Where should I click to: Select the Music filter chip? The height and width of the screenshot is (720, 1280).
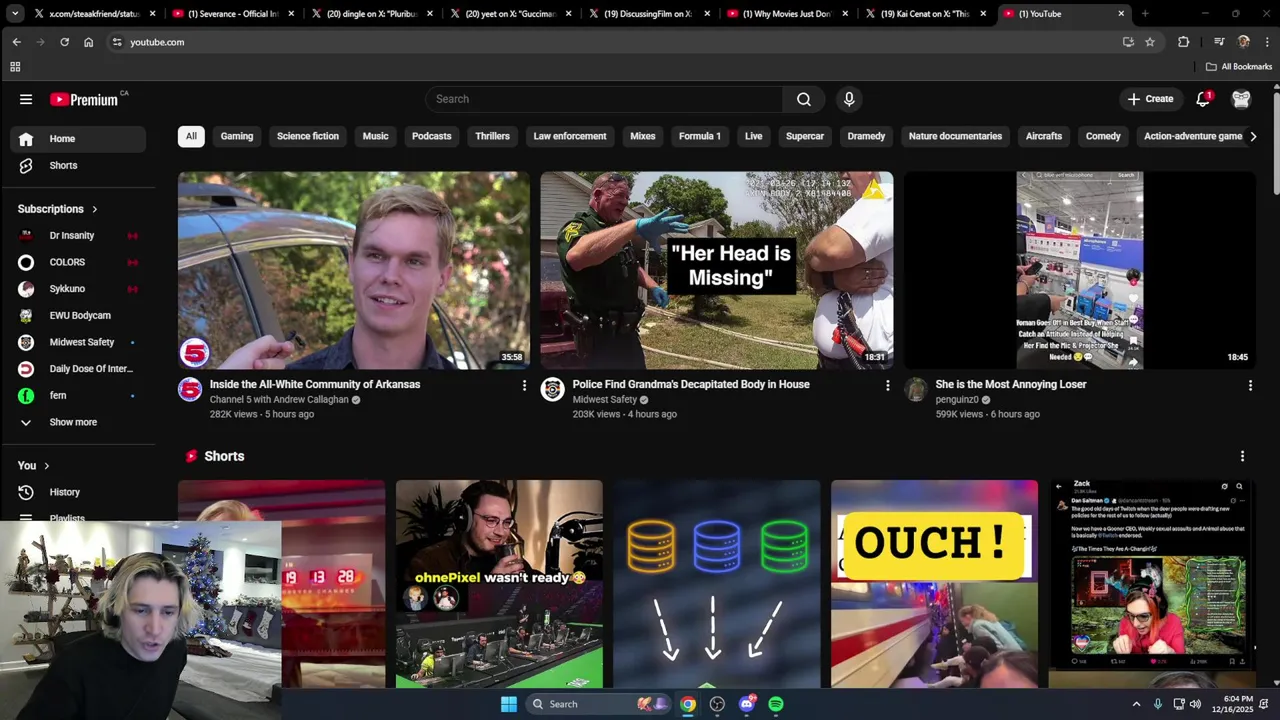(375, 136)
